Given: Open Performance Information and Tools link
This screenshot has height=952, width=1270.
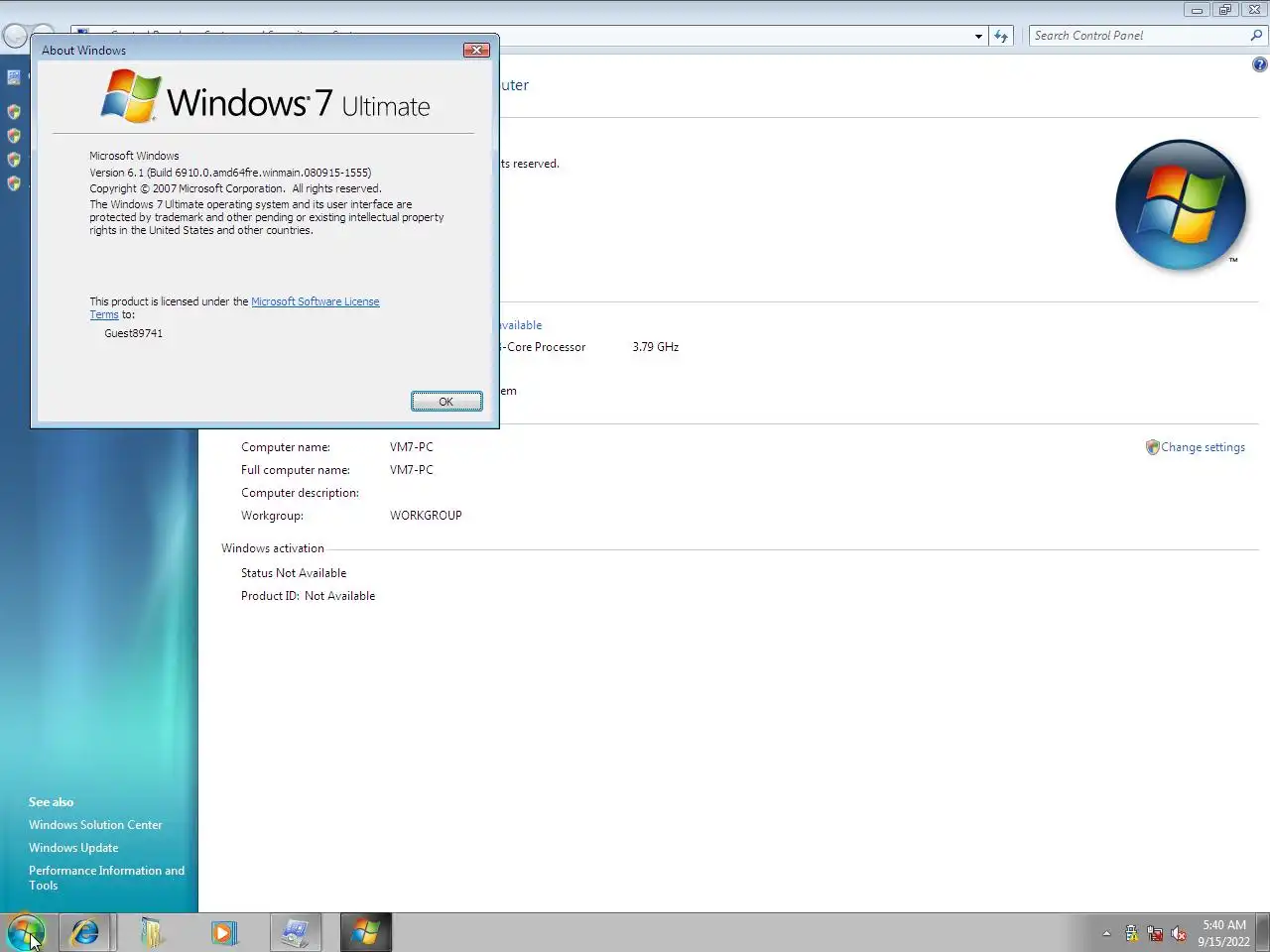Looking at the screenshot, I should click(x=106, y=878).
